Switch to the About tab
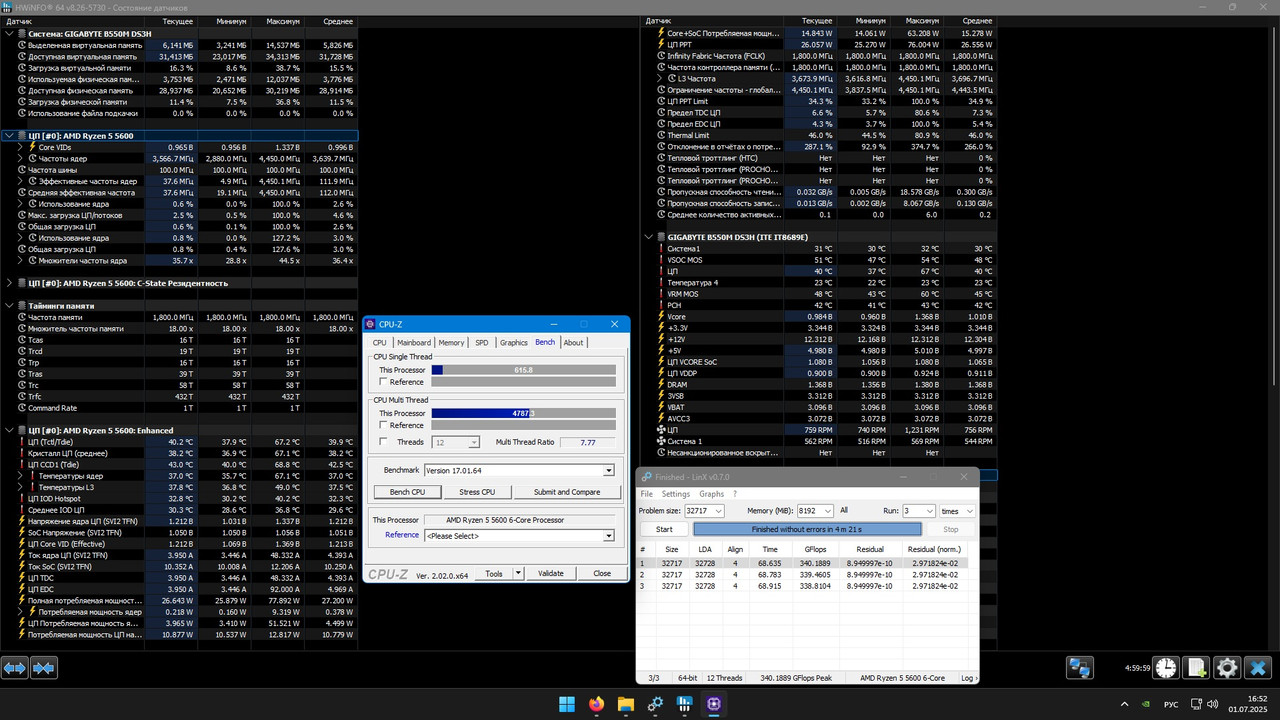Viewport: 1280px width, 720px height. pyautogui.click(x=573, y=342)
